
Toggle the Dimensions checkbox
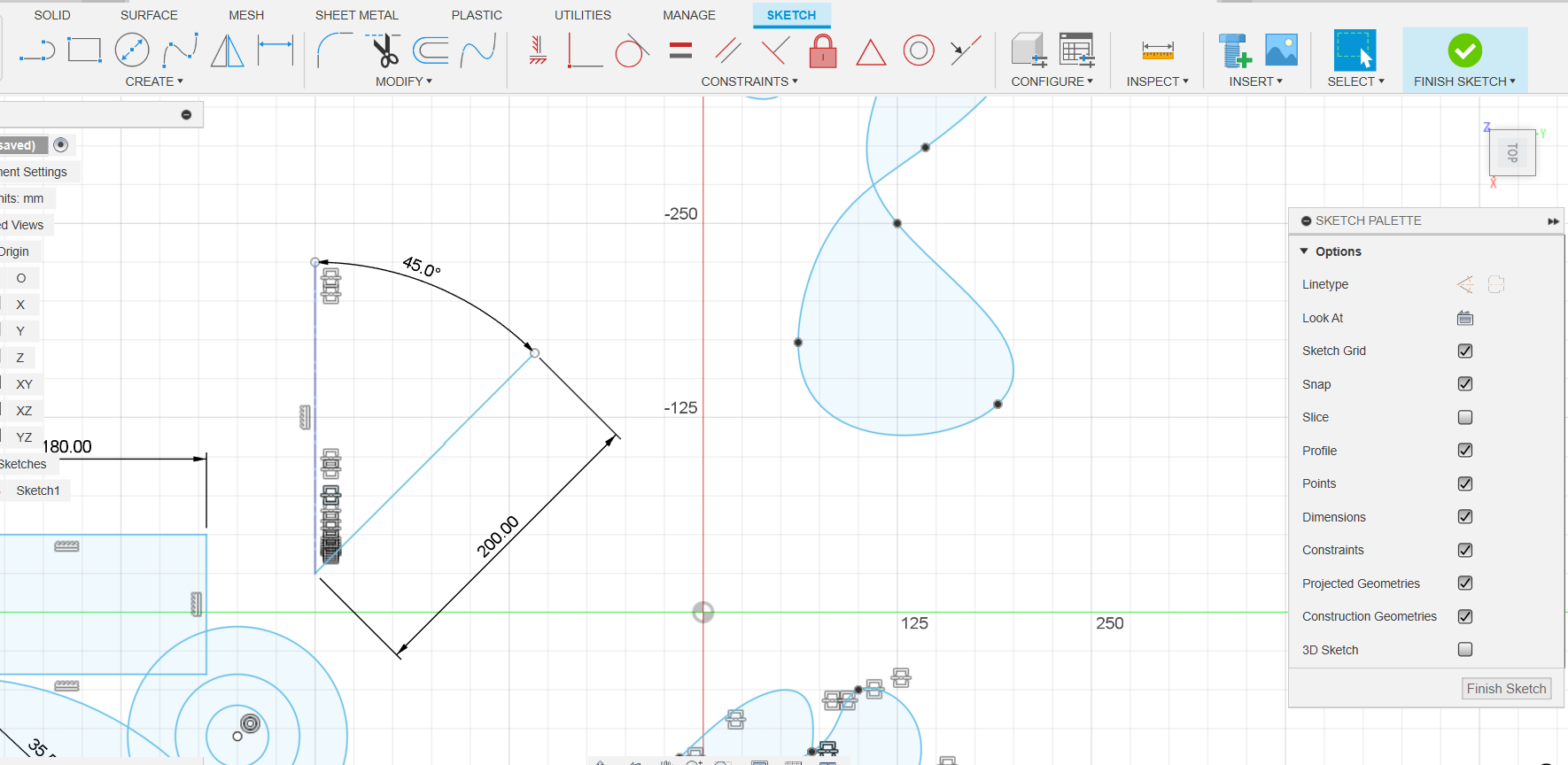[1465, 516]
